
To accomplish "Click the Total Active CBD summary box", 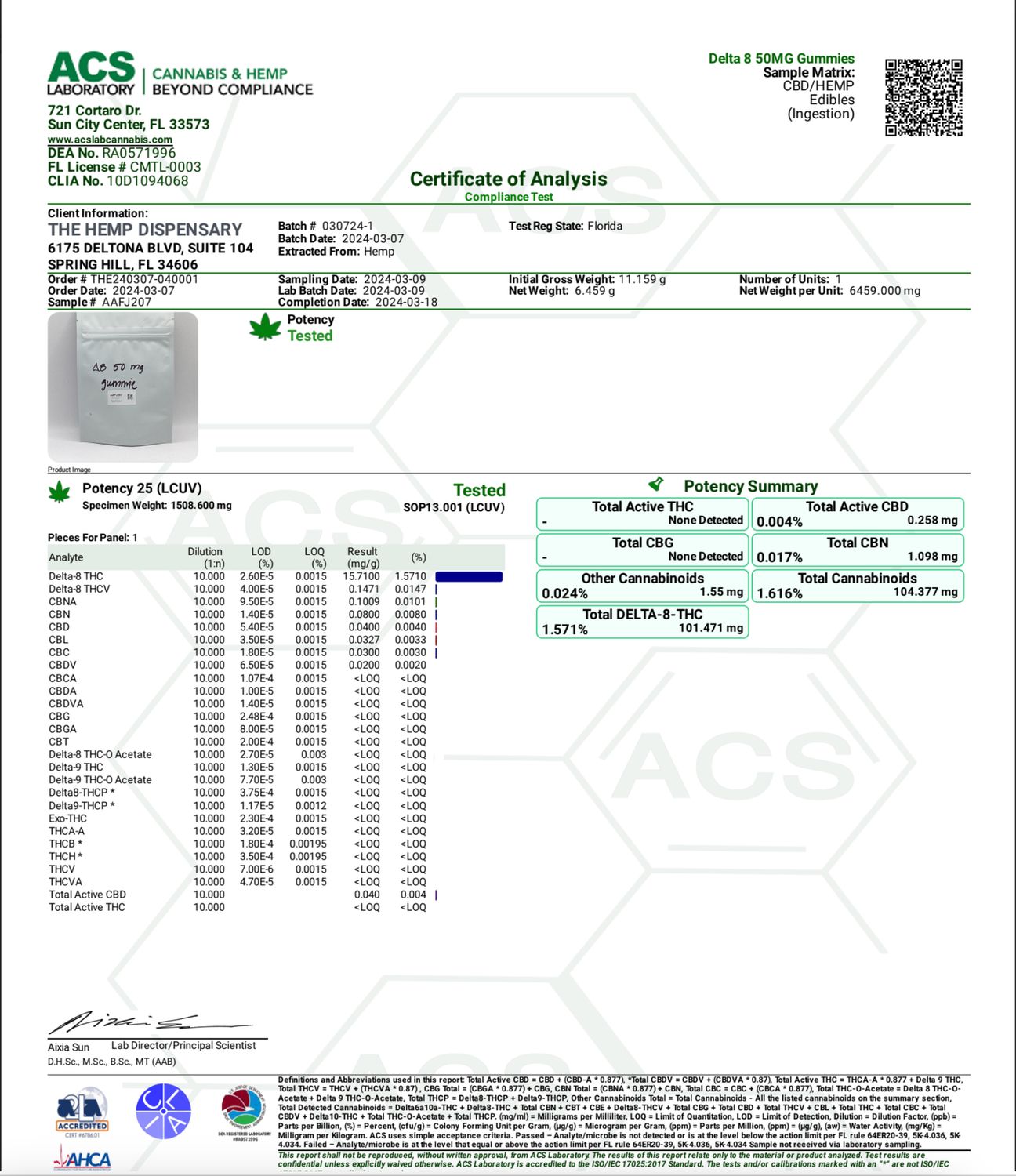I will point(858,514).
